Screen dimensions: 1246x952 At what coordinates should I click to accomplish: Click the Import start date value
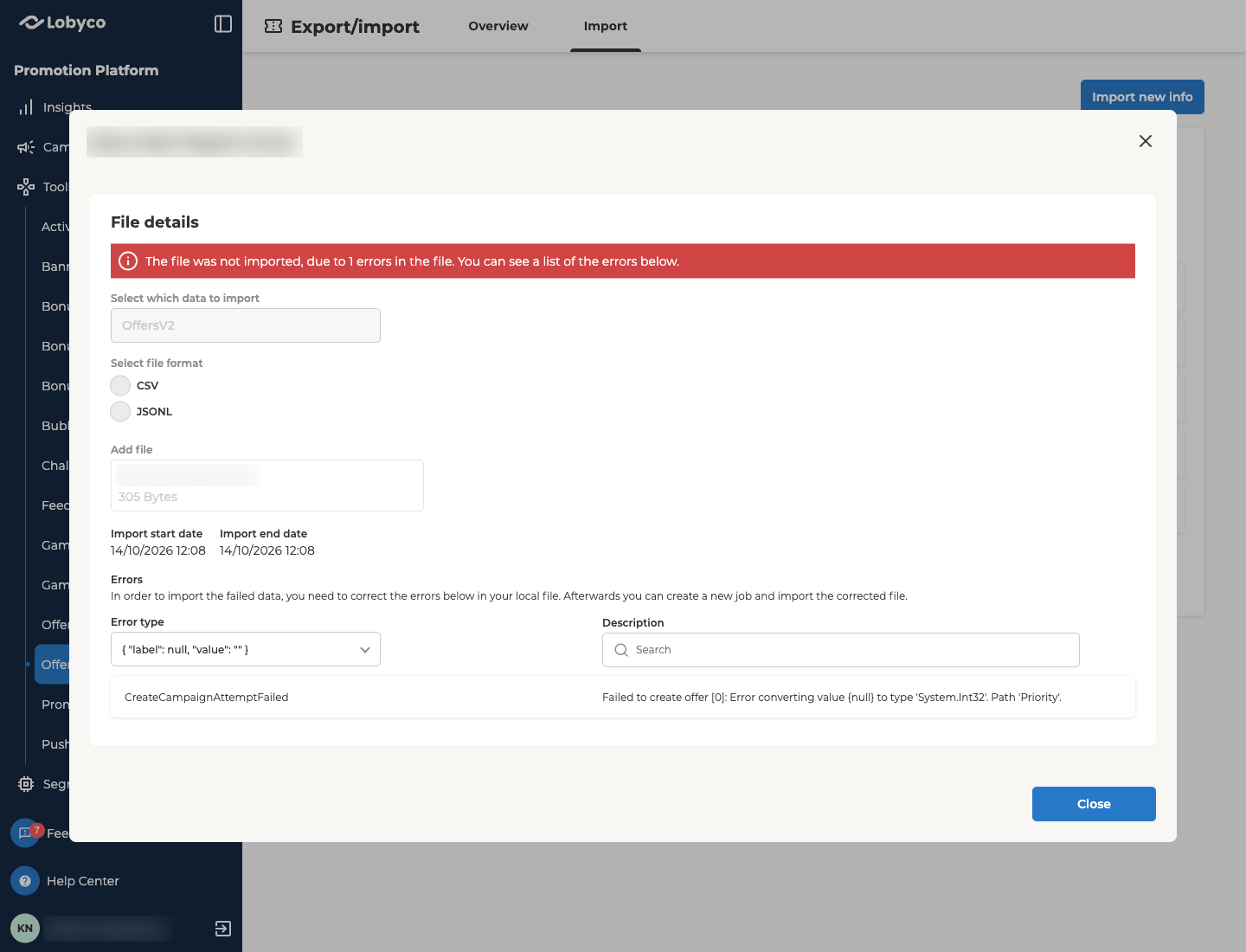[x=158, y=550]
